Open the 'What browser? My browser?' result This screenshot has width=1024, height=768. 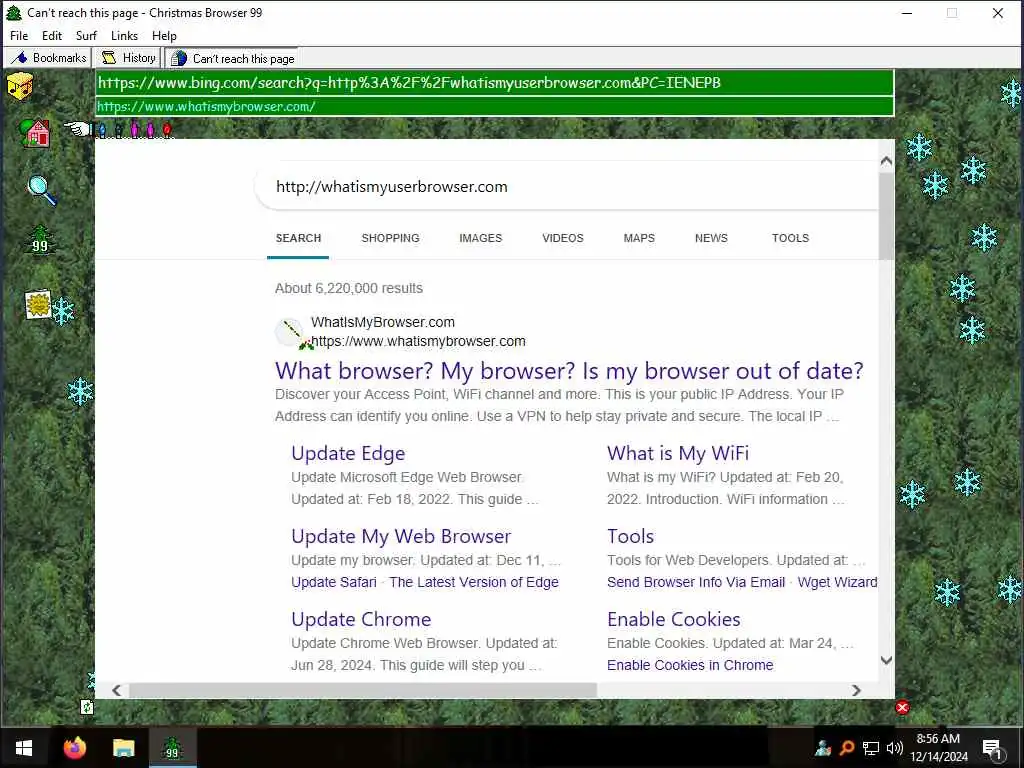pyautogui.click(x=569, y=371)
